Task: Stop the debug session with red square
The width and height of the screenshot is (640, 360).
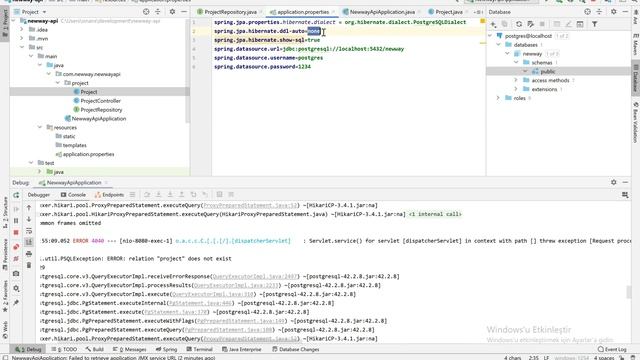Action: [x=16, y=233]
